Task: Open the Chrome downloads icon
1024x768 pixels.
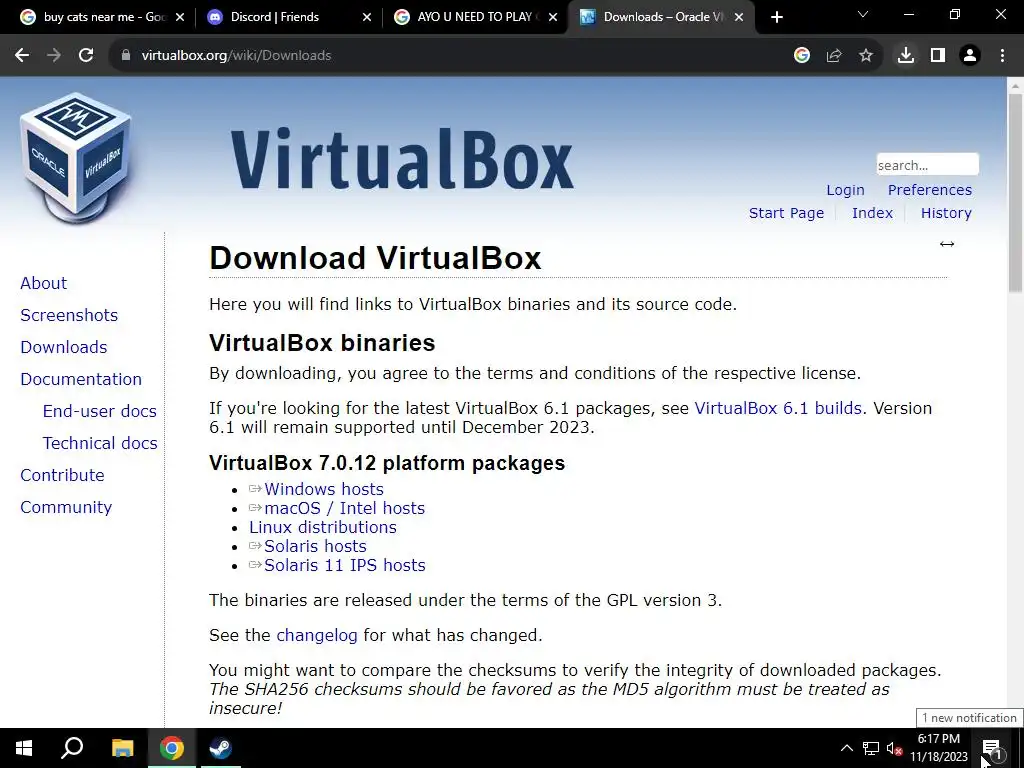Action: (x=906, y=56)
